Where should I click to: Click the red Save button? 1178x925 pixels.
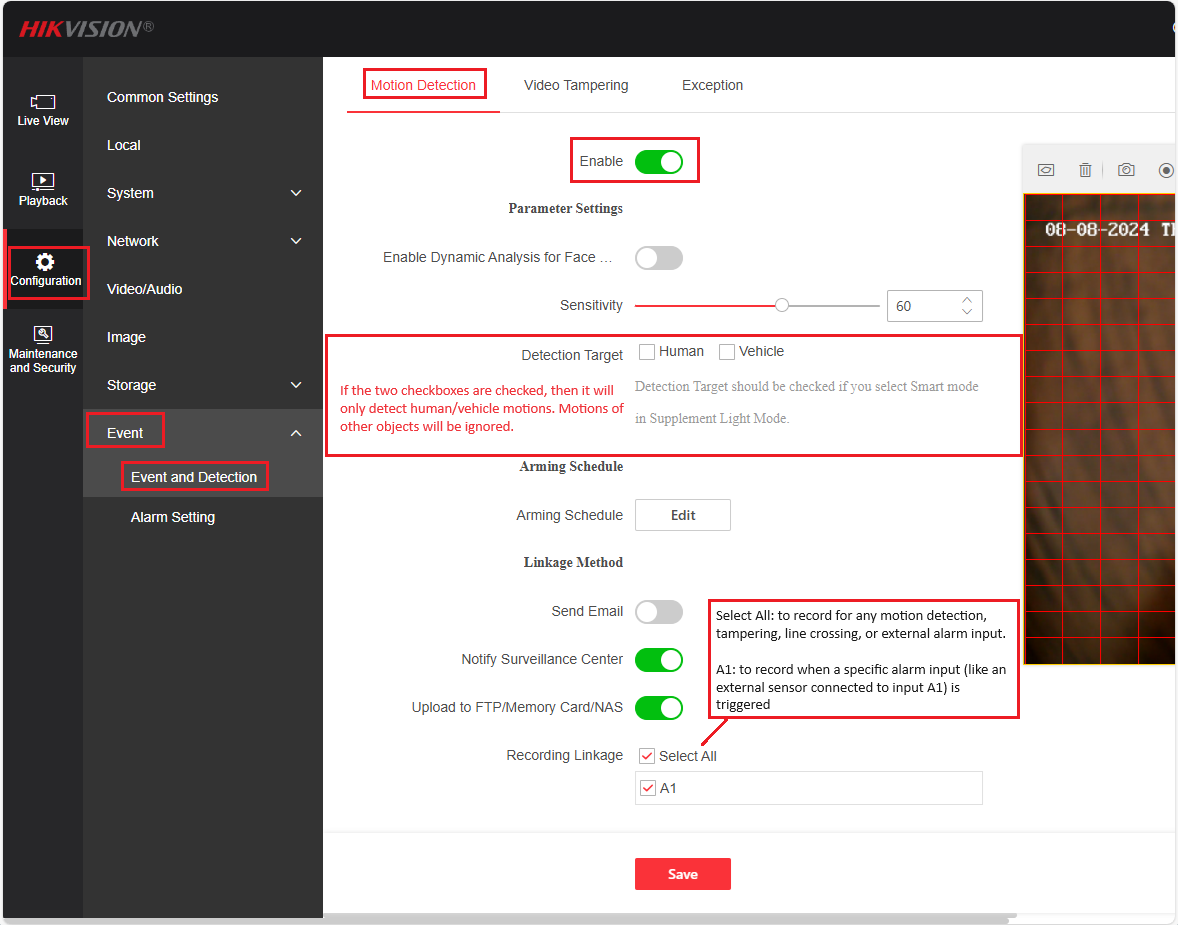(682, 874)
